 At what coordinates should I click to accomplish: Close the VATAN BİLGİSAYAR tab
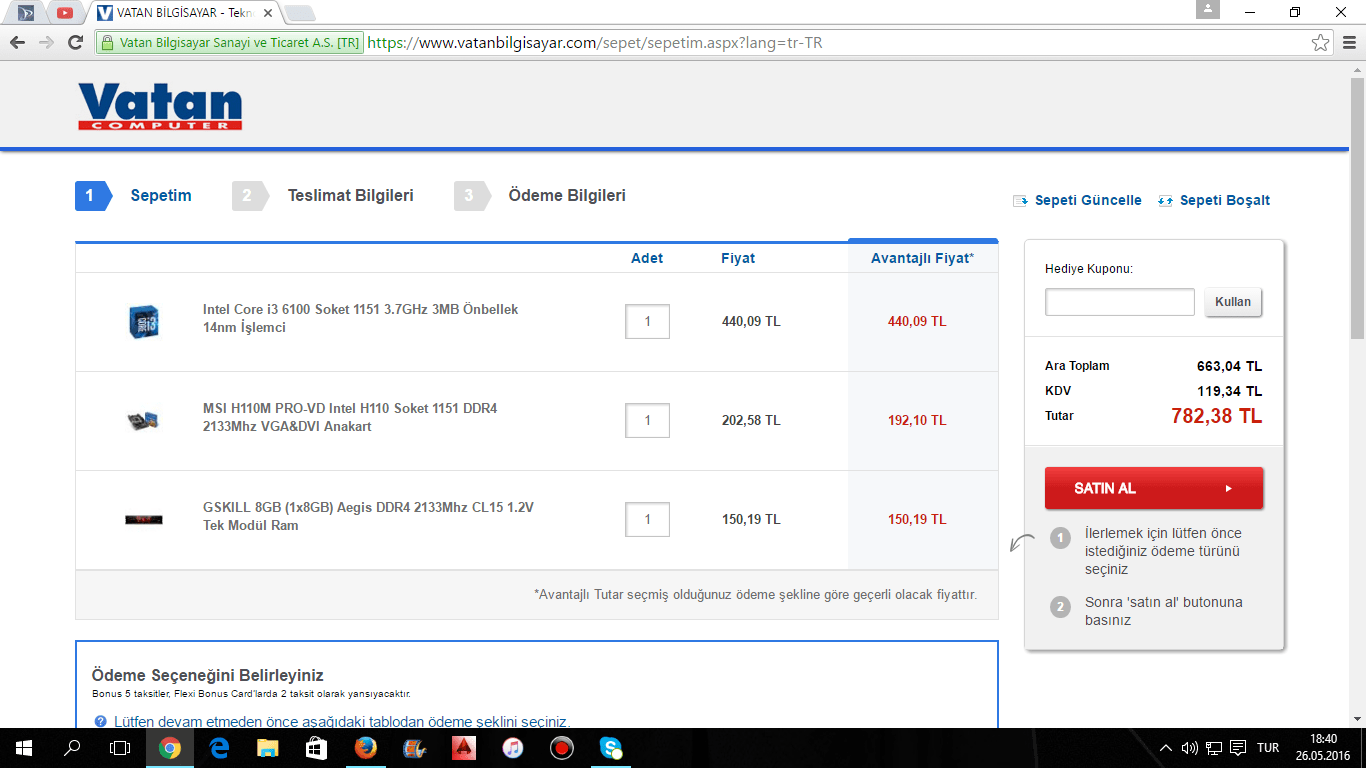[268, 13]
